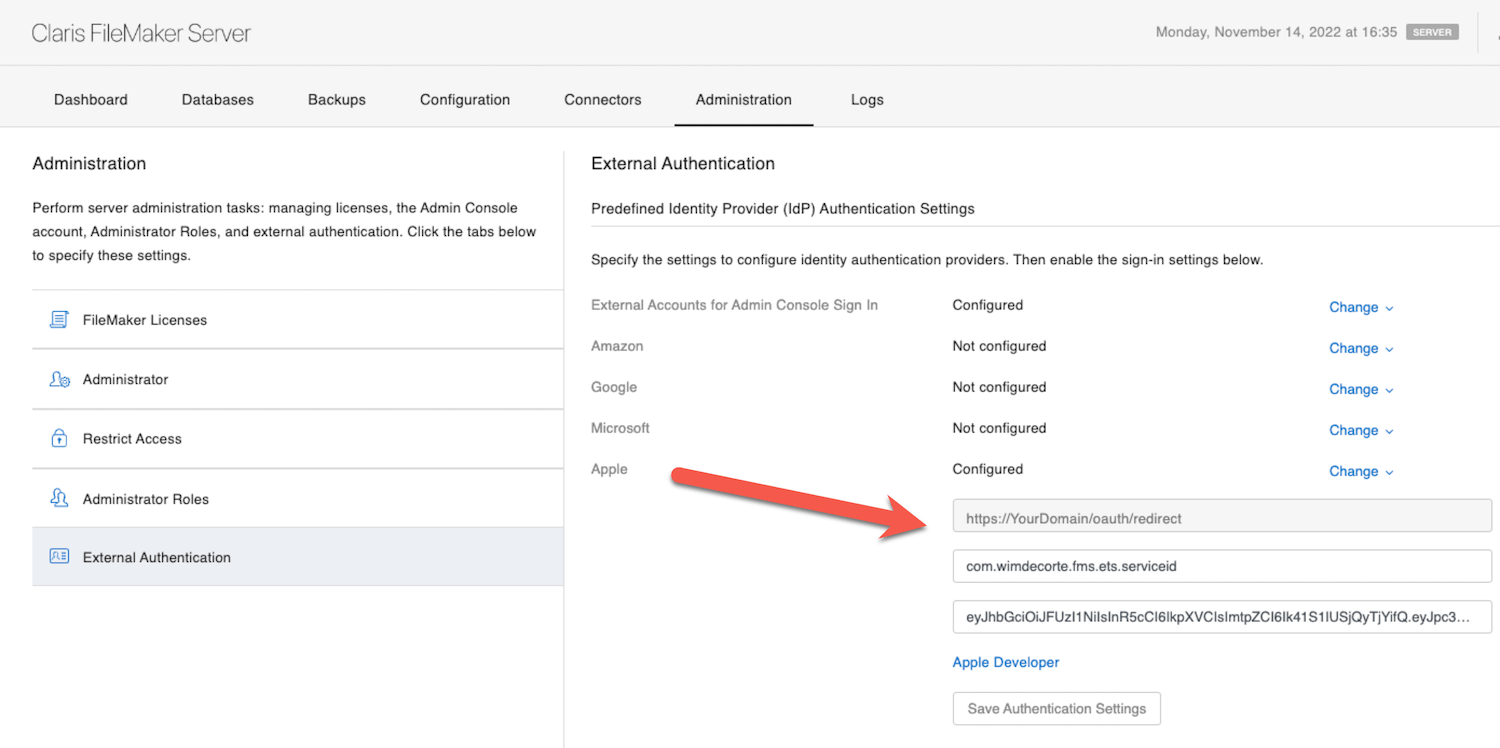
Task: Collapse the Change dropdown for Apple
Action: 1361,471
